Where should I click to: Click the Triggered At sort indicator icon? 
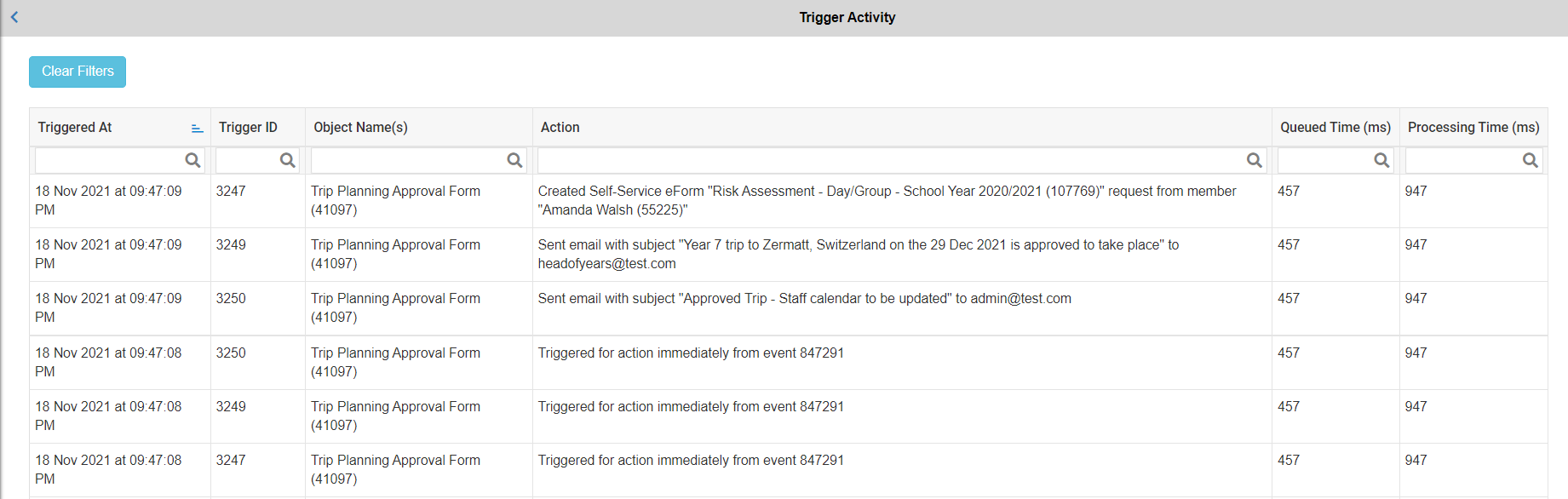[197, 129]
